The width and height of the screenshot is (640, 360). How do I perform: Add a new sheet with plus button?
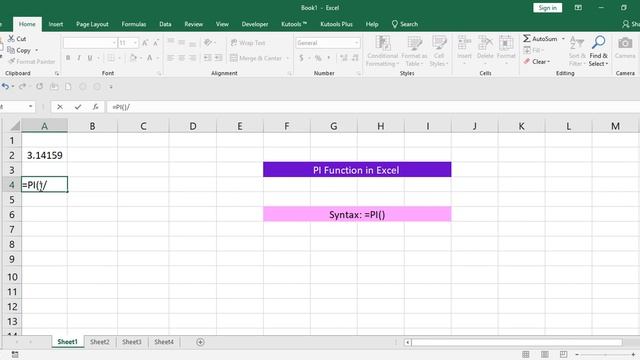(200, 342)
